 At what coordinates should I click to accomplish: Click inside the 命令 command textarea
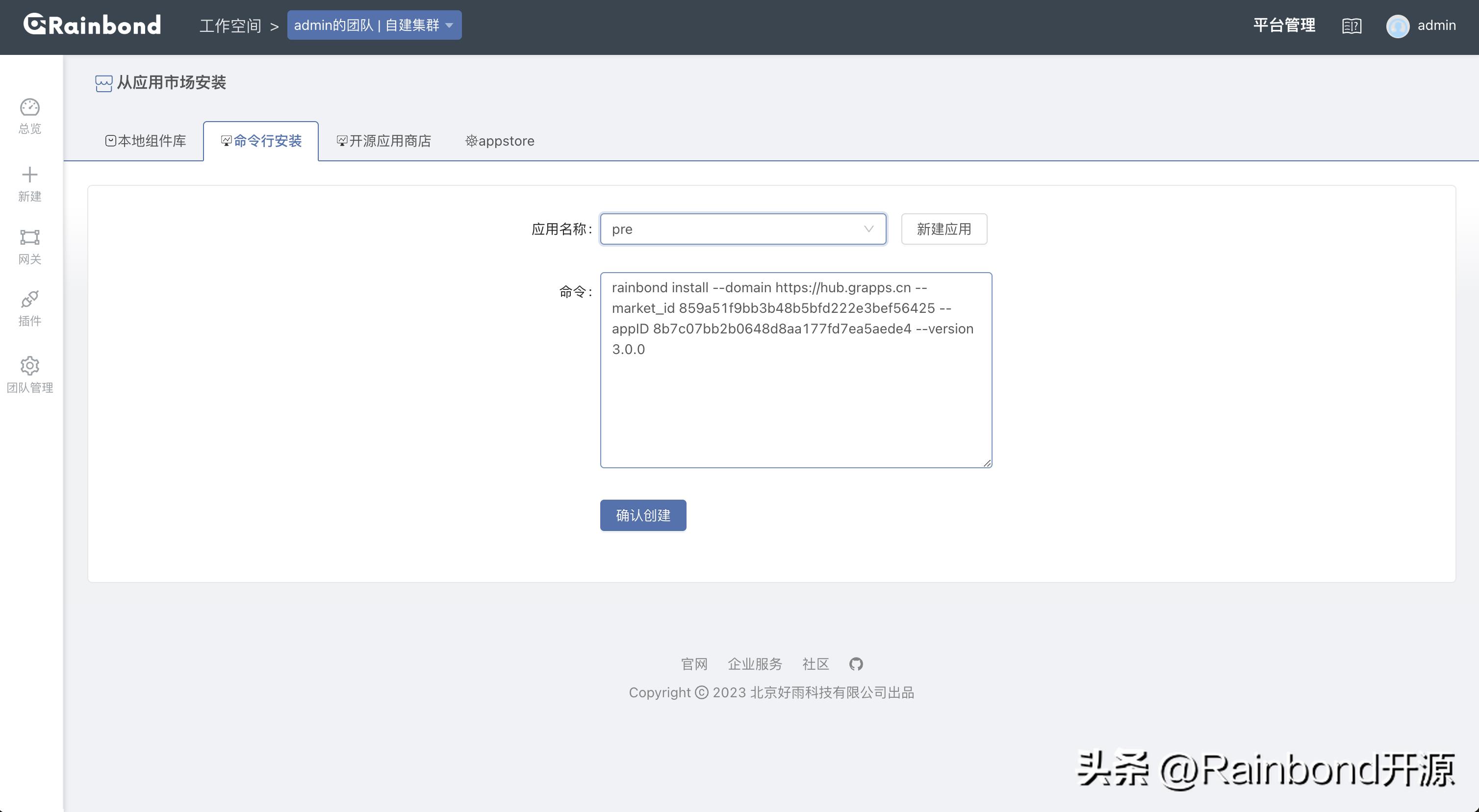click(x=795, y=370)
